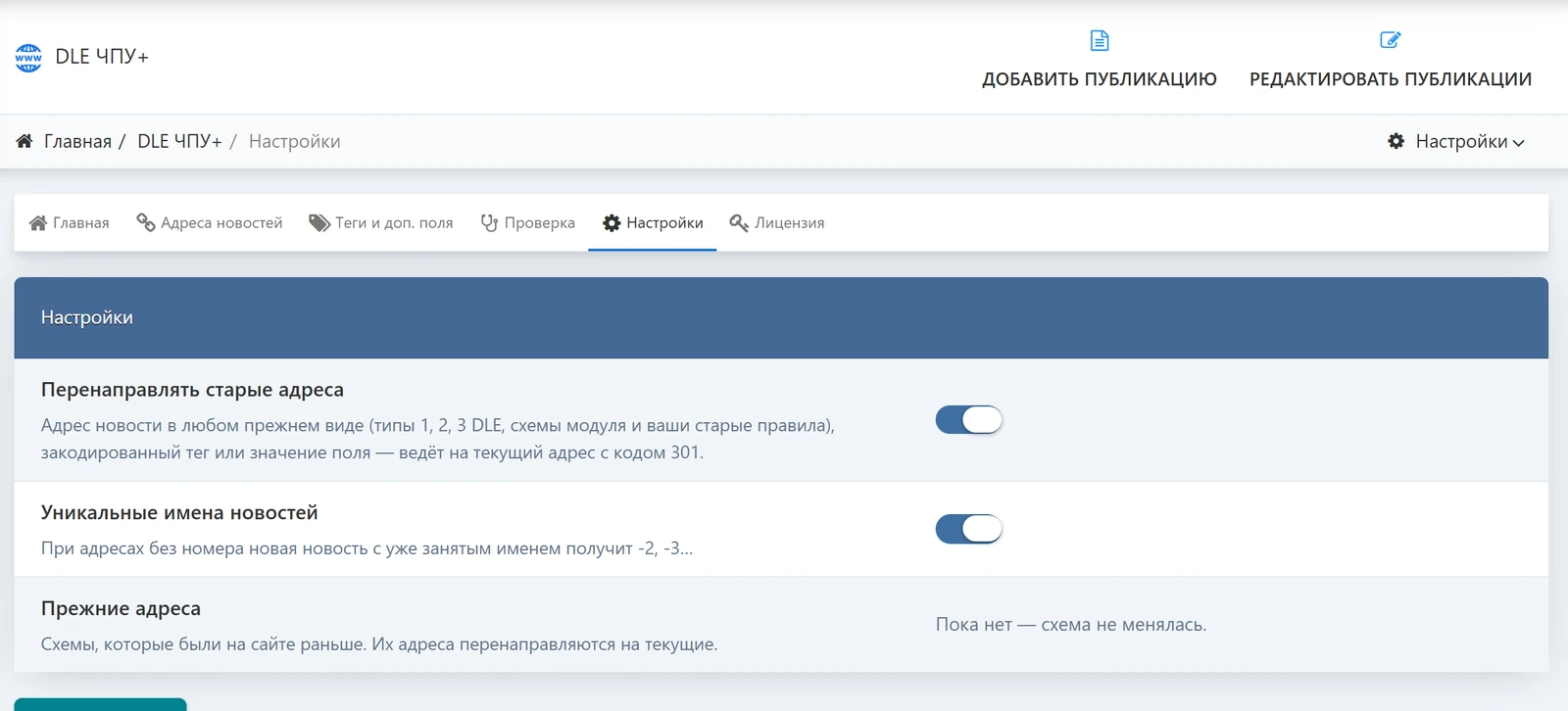
Task: Click the DLE ЧПУ+ globe logo icon
Action: pyautogui.click(x=28, y=58)
